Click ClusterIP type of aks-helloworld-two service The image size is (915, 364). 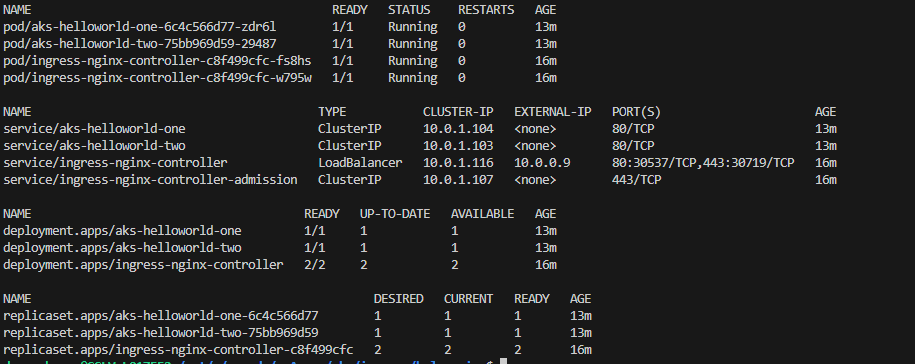click(350, 145)
